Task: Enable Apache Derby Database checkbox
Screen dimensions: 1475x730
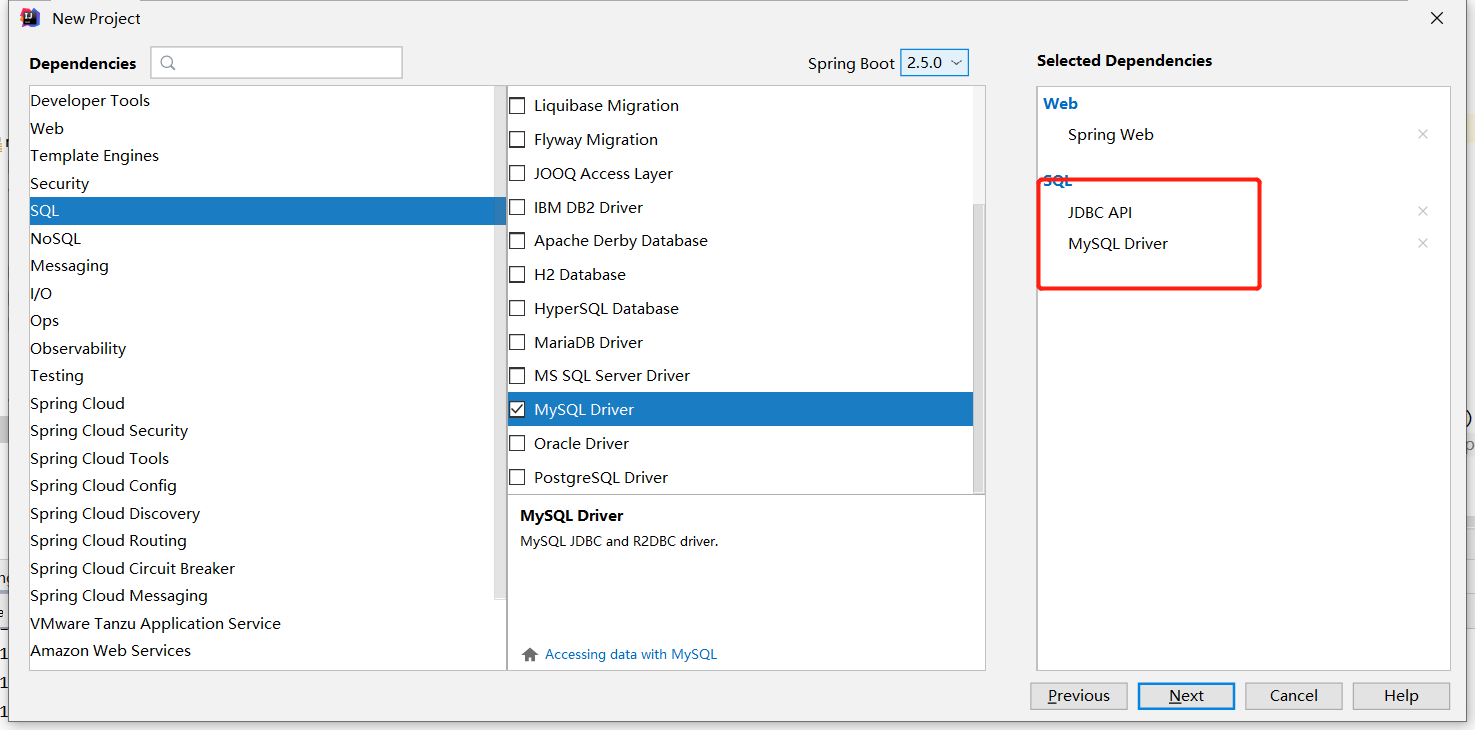Action: coord(517,240)
